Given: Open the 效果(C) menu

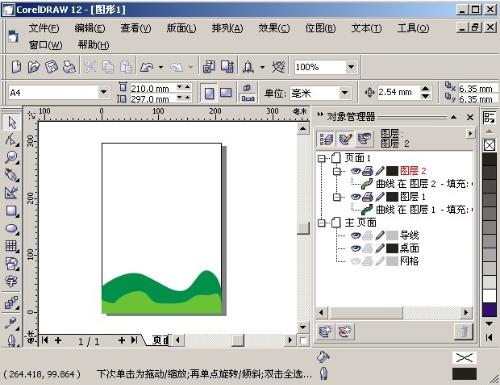Looking at the screenshot, I should coord(274,28).
